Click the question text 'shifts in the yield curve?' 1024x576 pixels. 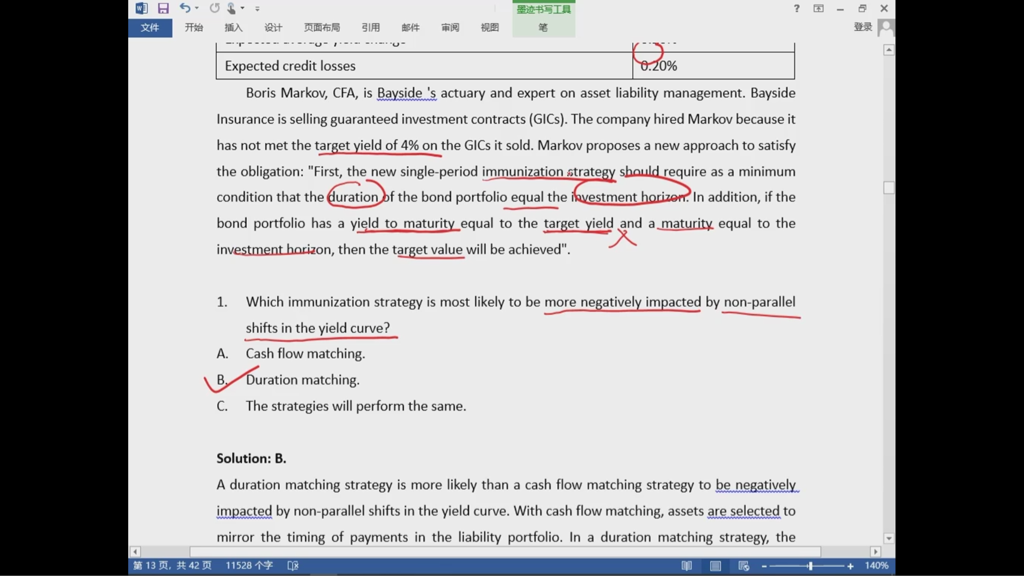click(x=318, y=328)
